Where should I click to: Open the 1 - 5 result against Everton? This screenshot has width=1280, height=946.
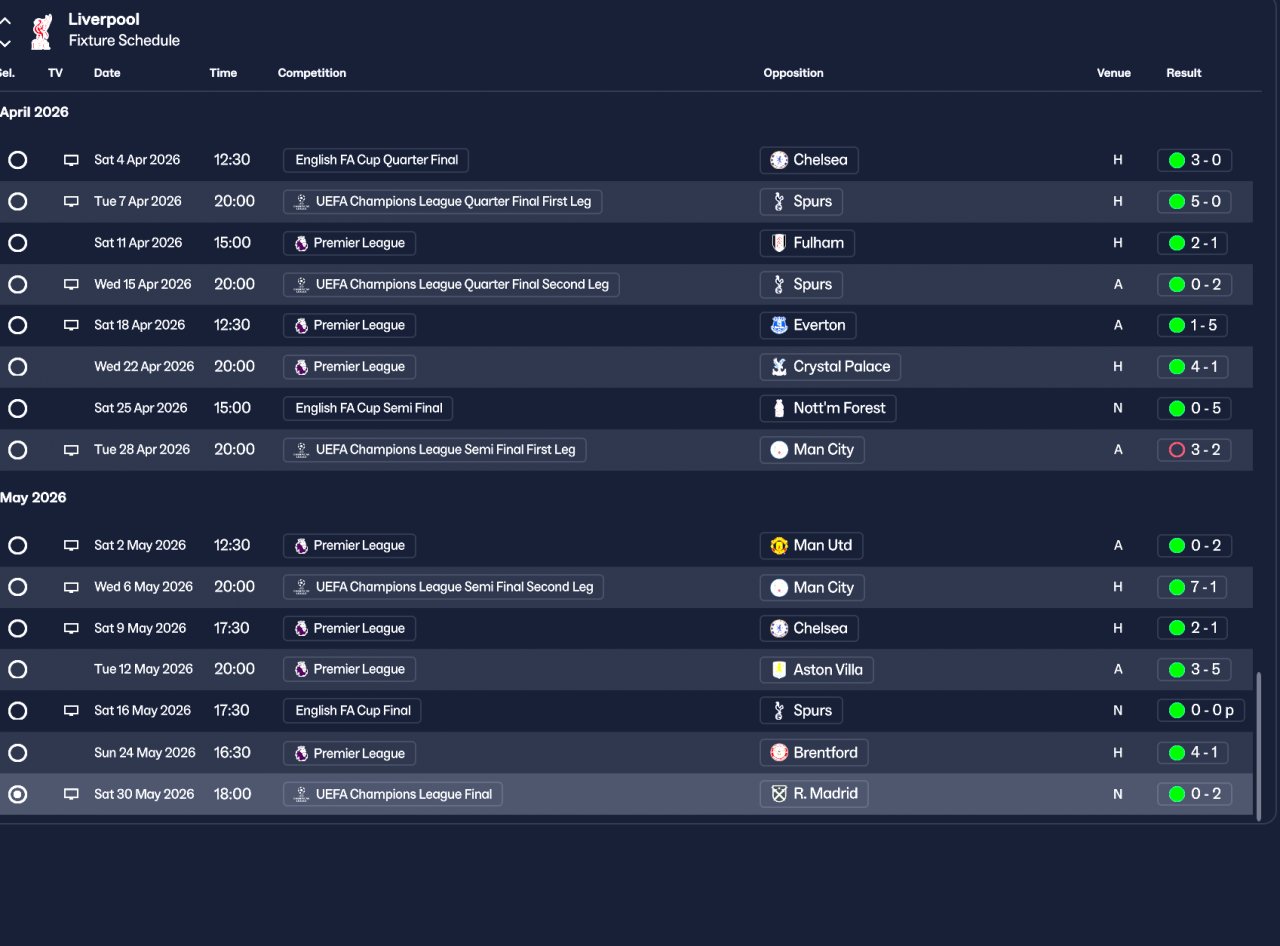[1194, 325]
